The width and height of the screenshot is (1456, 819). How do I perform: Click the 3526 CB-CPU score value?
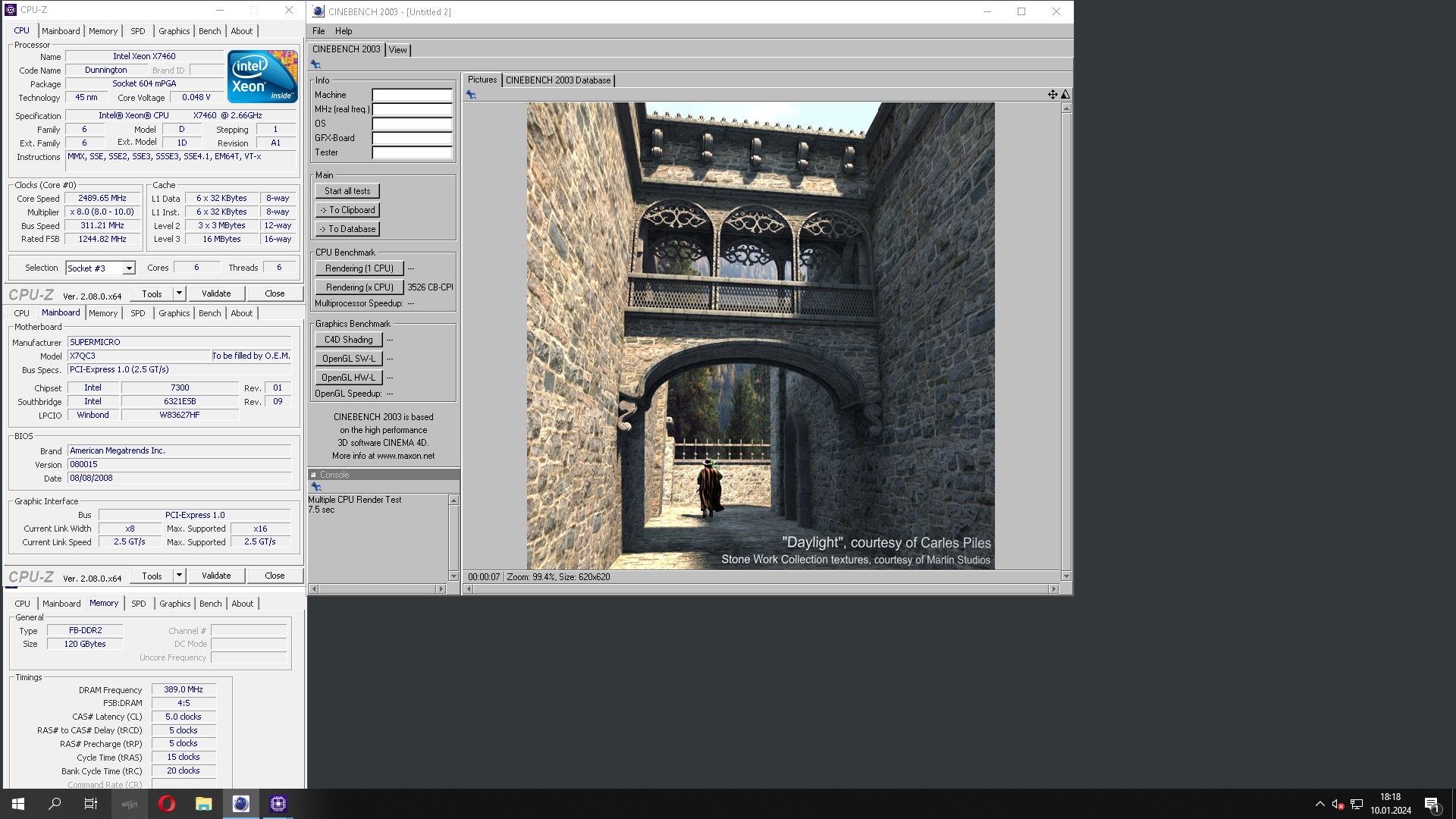pos(430,287)
